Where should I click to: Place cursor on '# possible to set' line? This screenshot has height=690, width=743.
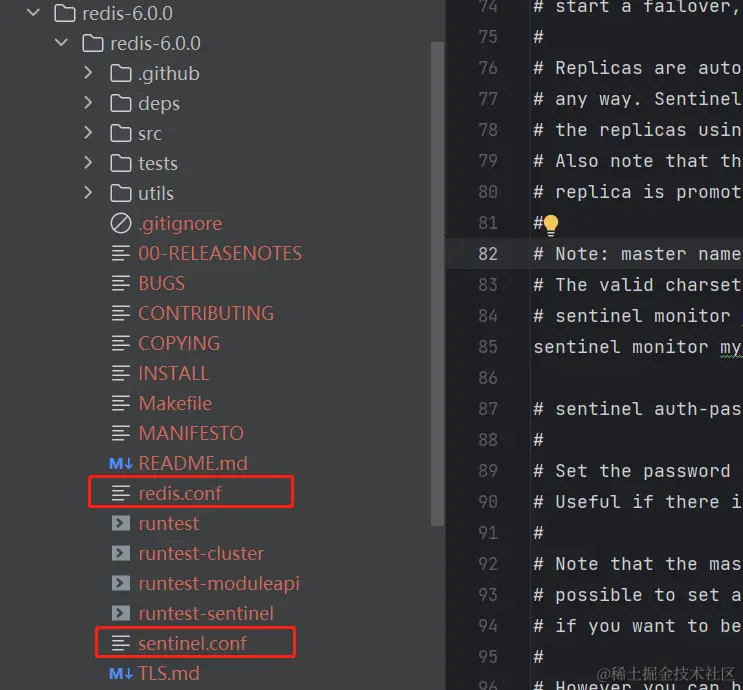pyautogui.click(x=637, y=595)
